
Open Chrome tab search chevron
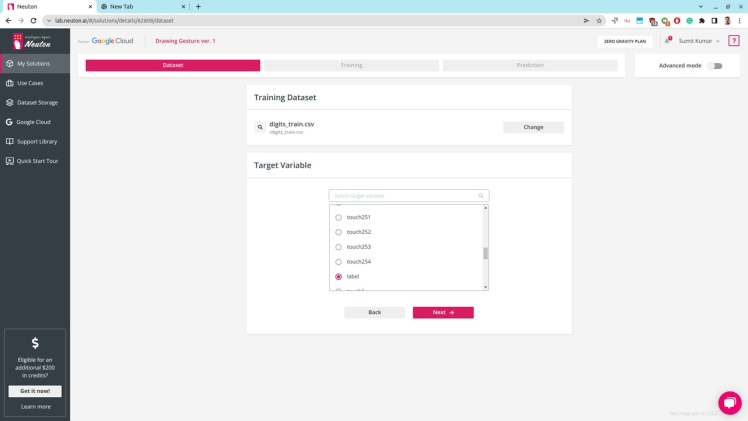coord(701,7)
